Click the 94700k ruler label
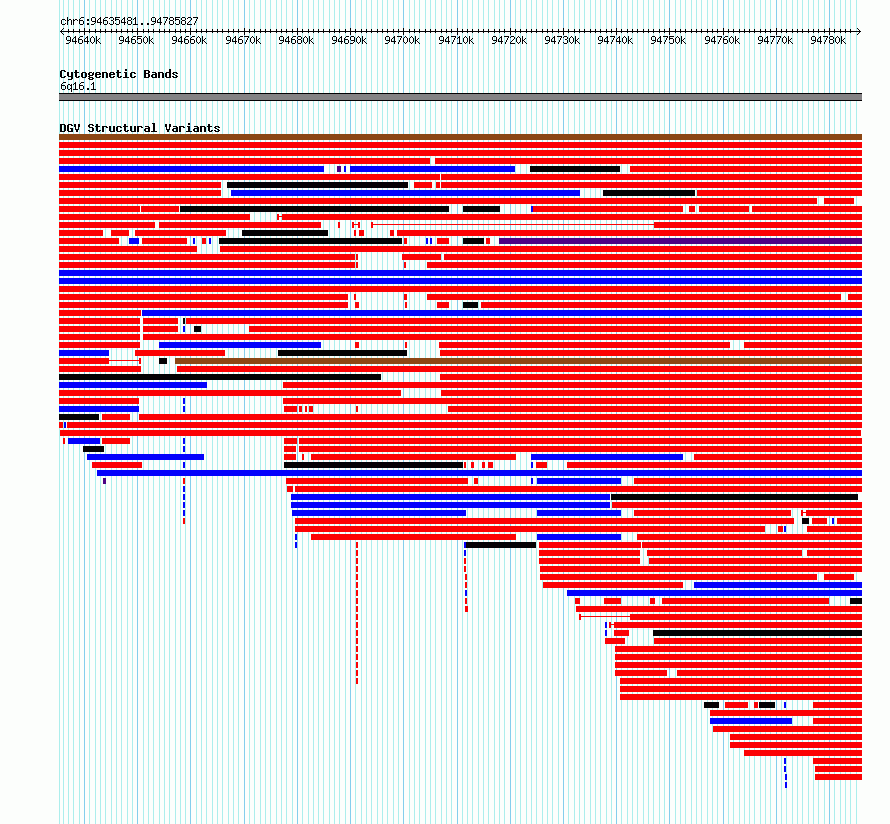890x824 pixels. click(x=402, y=40)
